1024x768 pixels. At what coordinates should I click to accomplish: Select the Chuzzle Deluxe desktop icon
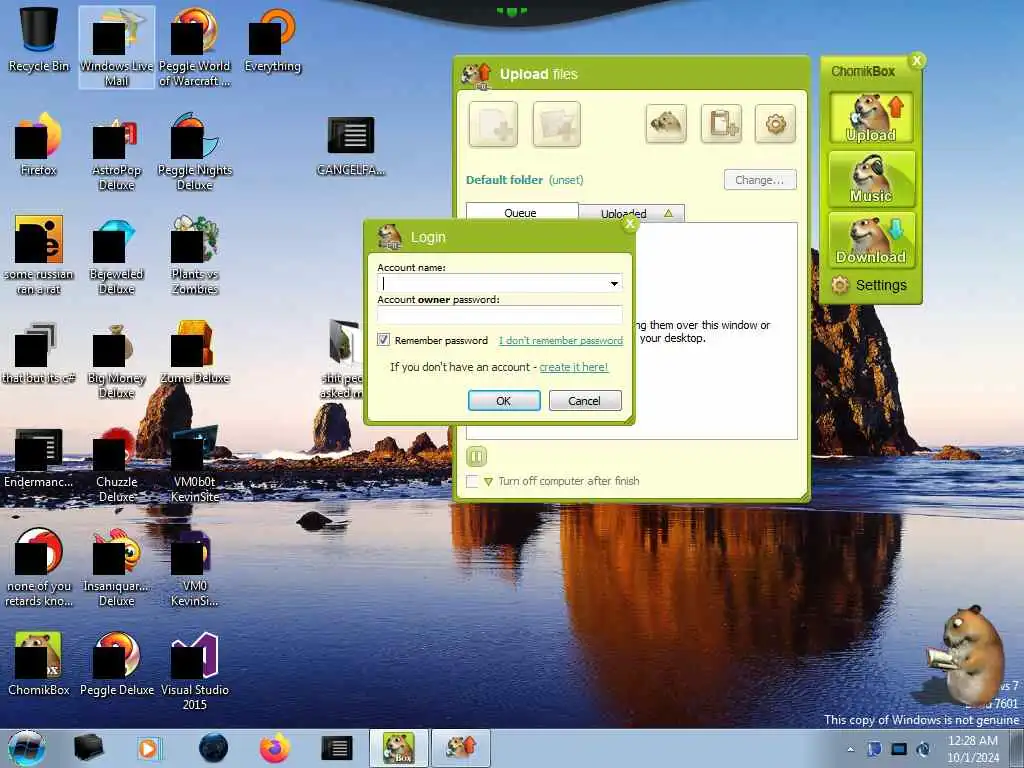[x=116, y=464]
